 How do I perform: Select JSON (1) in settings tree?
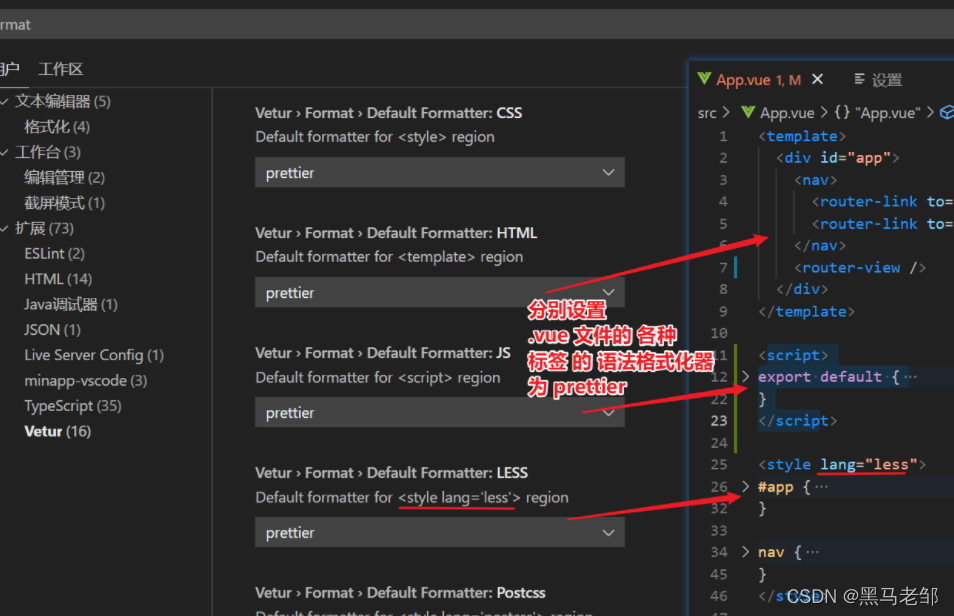pos(52,329)
